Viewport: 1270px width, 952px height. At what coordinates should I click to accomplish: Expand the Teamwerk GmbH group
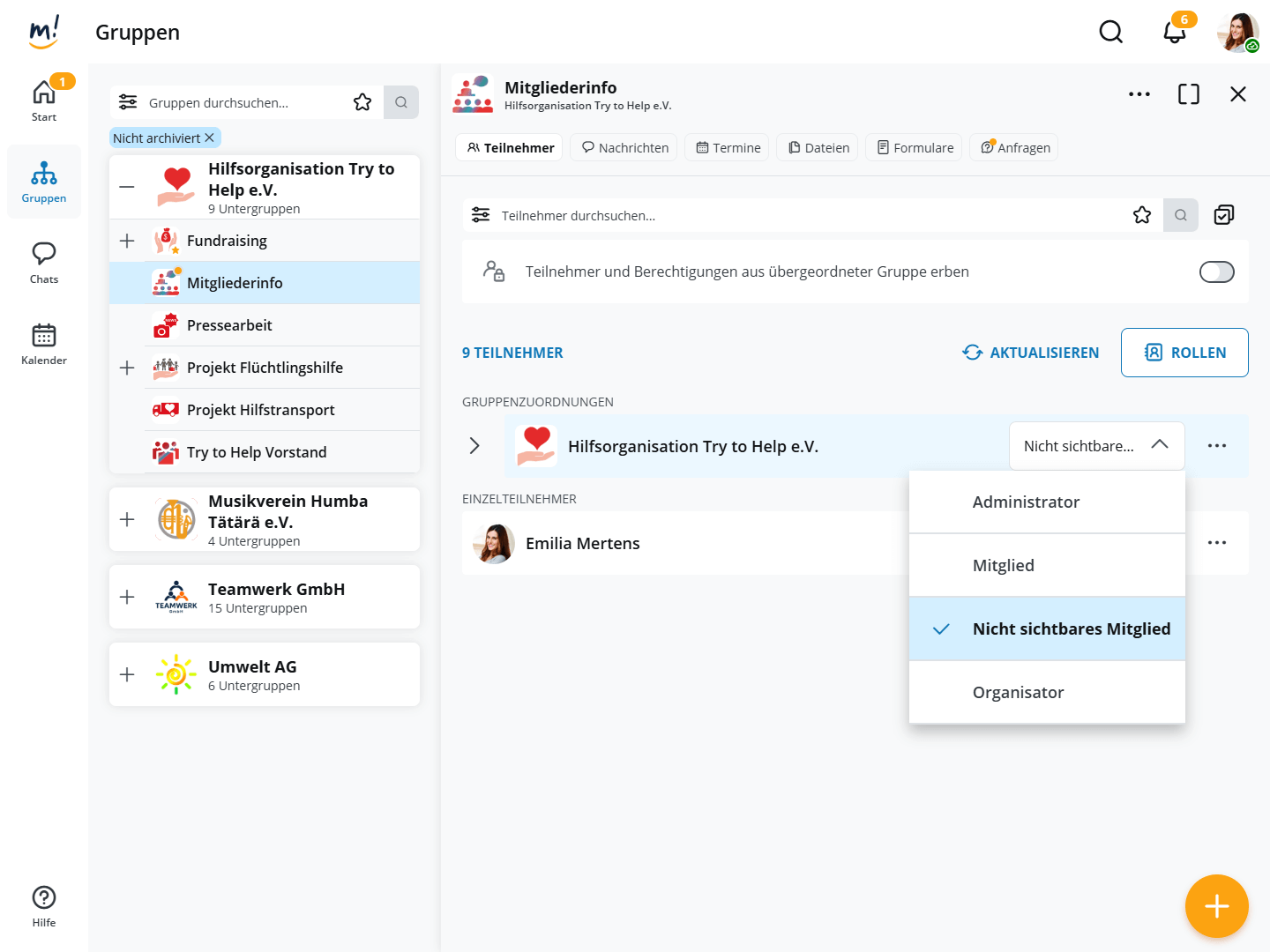pyautogui.click(x=127, y=597)
